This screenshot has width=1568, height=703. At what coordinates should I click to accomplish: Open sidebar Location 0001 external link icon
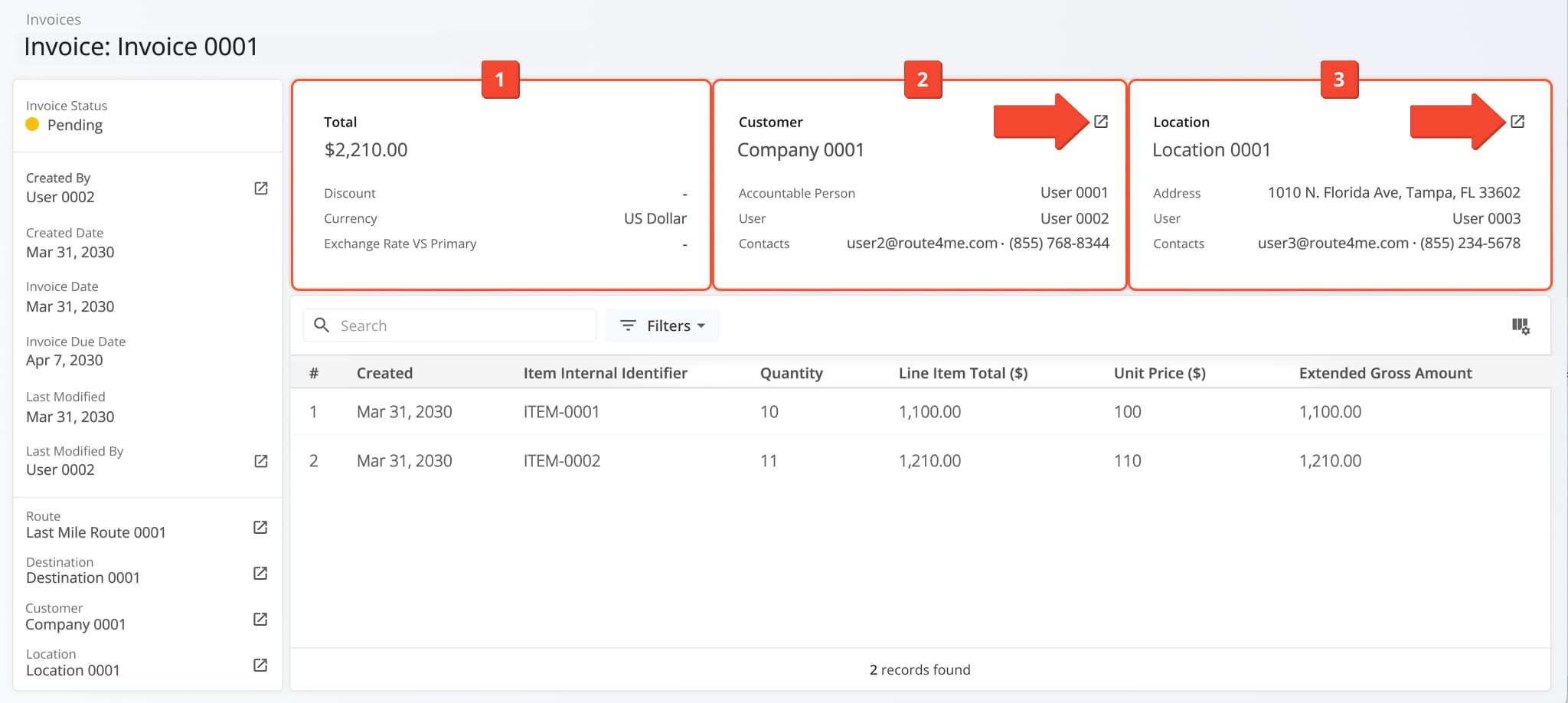coord(260,665)
